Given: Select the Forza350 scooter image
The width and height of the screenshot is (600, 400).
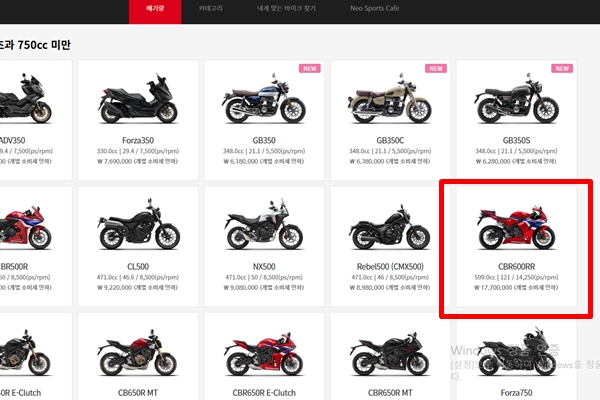Looking at the screenshot, I should point(137,101).
